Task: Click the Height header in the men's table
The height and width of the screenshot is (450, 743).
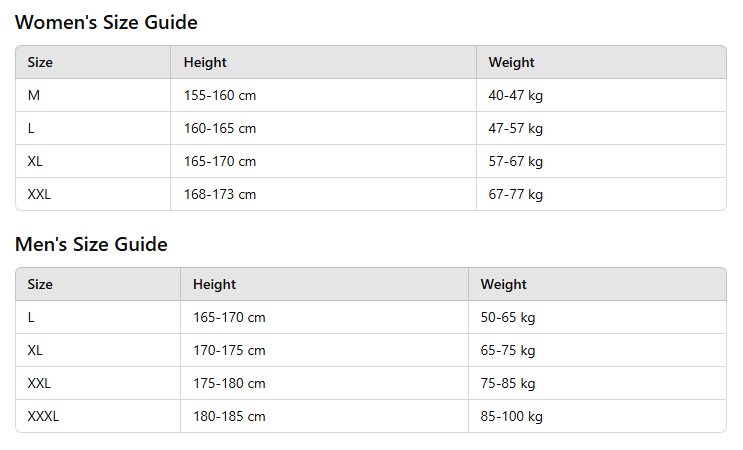Action: coord(214,284)
